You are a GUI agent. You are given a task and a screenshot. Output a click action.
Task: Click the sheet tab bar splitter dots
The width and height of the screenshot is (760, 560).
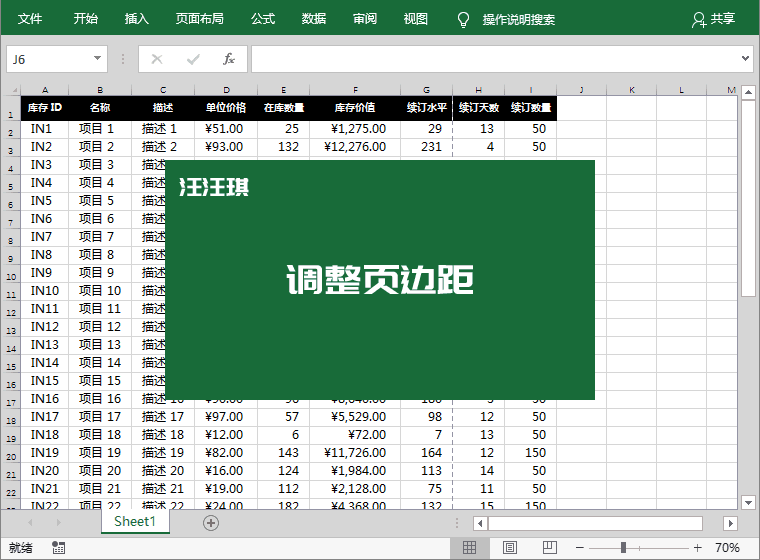point(457,523)
